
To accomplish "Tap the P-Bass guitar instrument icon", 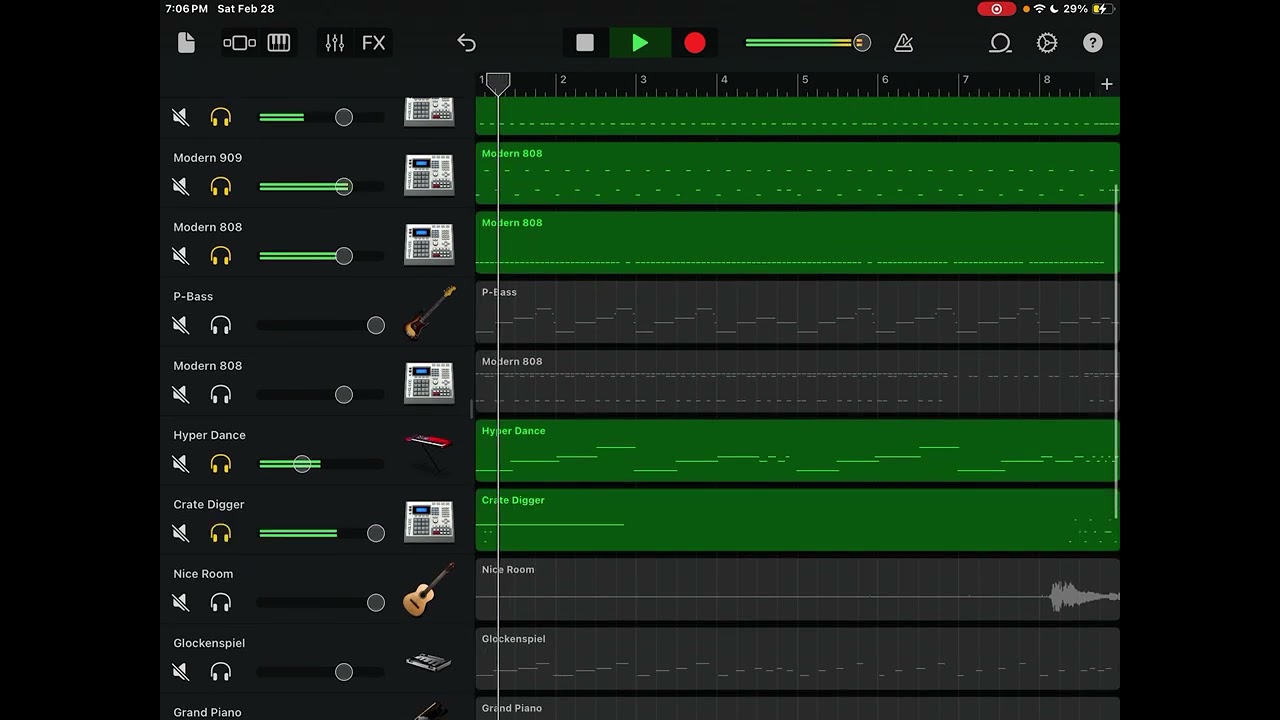I will pyautogui.click(x=429, y=313).
